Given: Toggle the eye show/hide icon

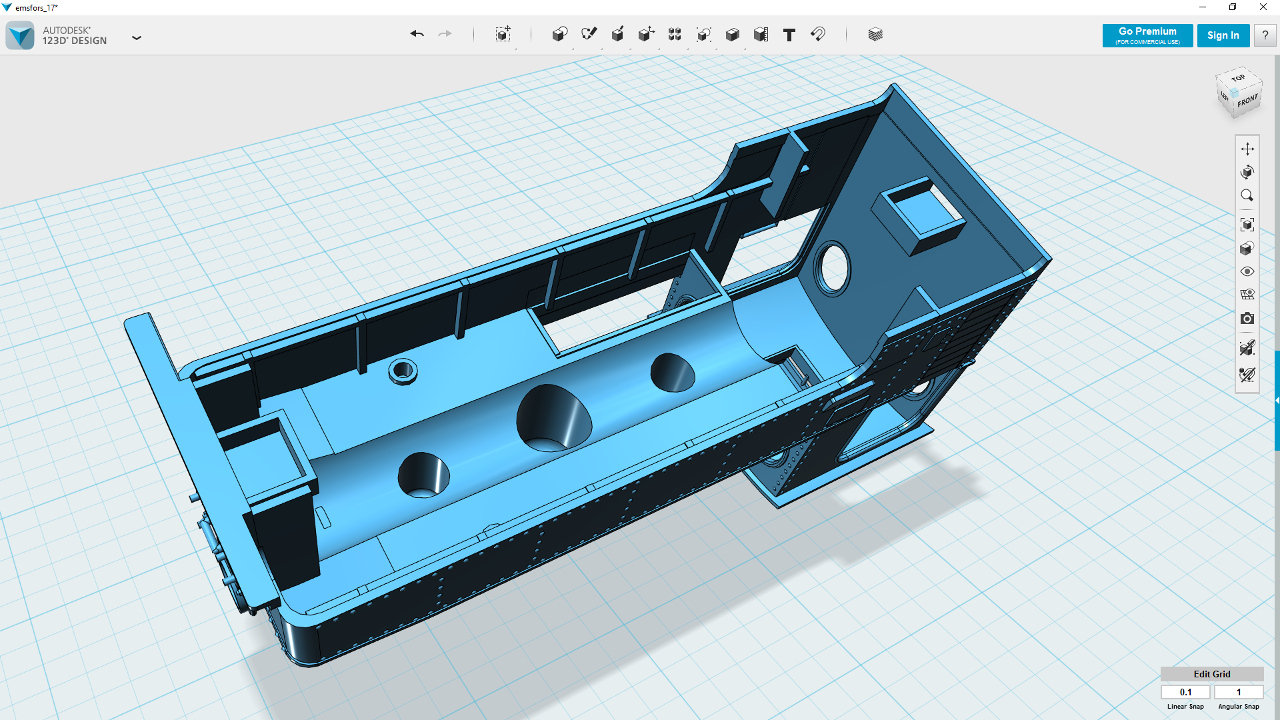Looking at the screenshot, I should (1247, 272).
